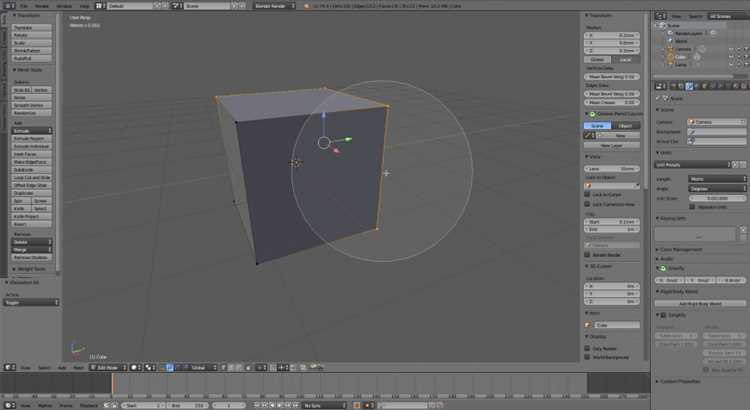
Task: Click the Rotate button in Transform panel
Action: point(32,35)
